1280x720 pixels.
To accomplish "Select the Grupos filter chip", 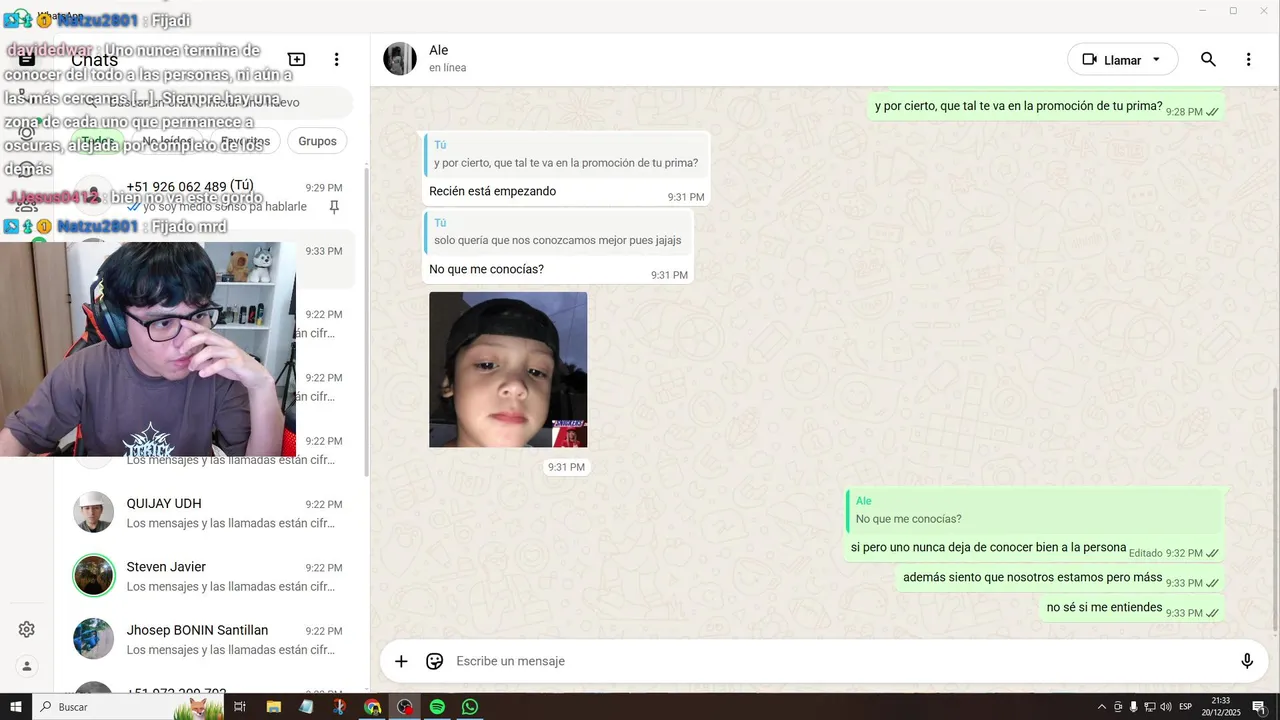I will point(317,141).
